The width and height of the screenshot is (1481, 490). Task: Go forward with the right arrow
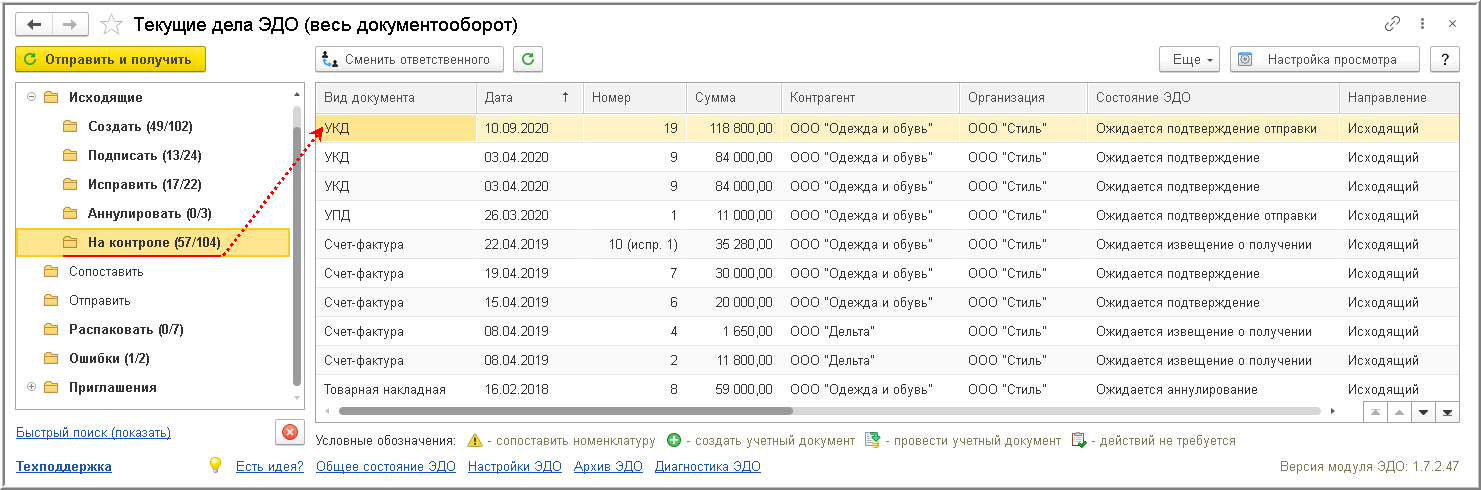[x=69, y=24]
